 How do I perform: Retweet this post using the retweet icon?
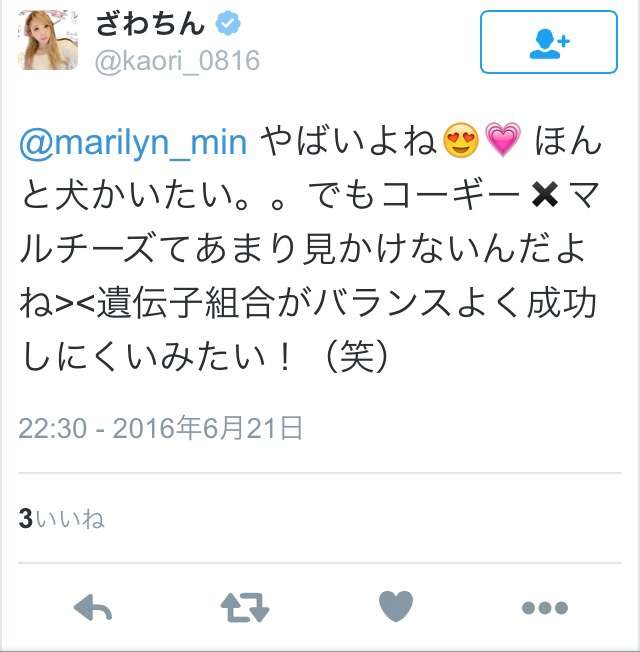click(245, 608)
